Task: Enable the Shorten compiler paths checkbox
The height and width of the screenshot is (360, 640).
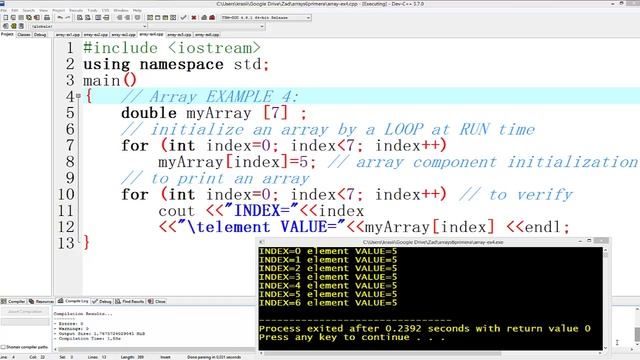Action: [3, 347]
